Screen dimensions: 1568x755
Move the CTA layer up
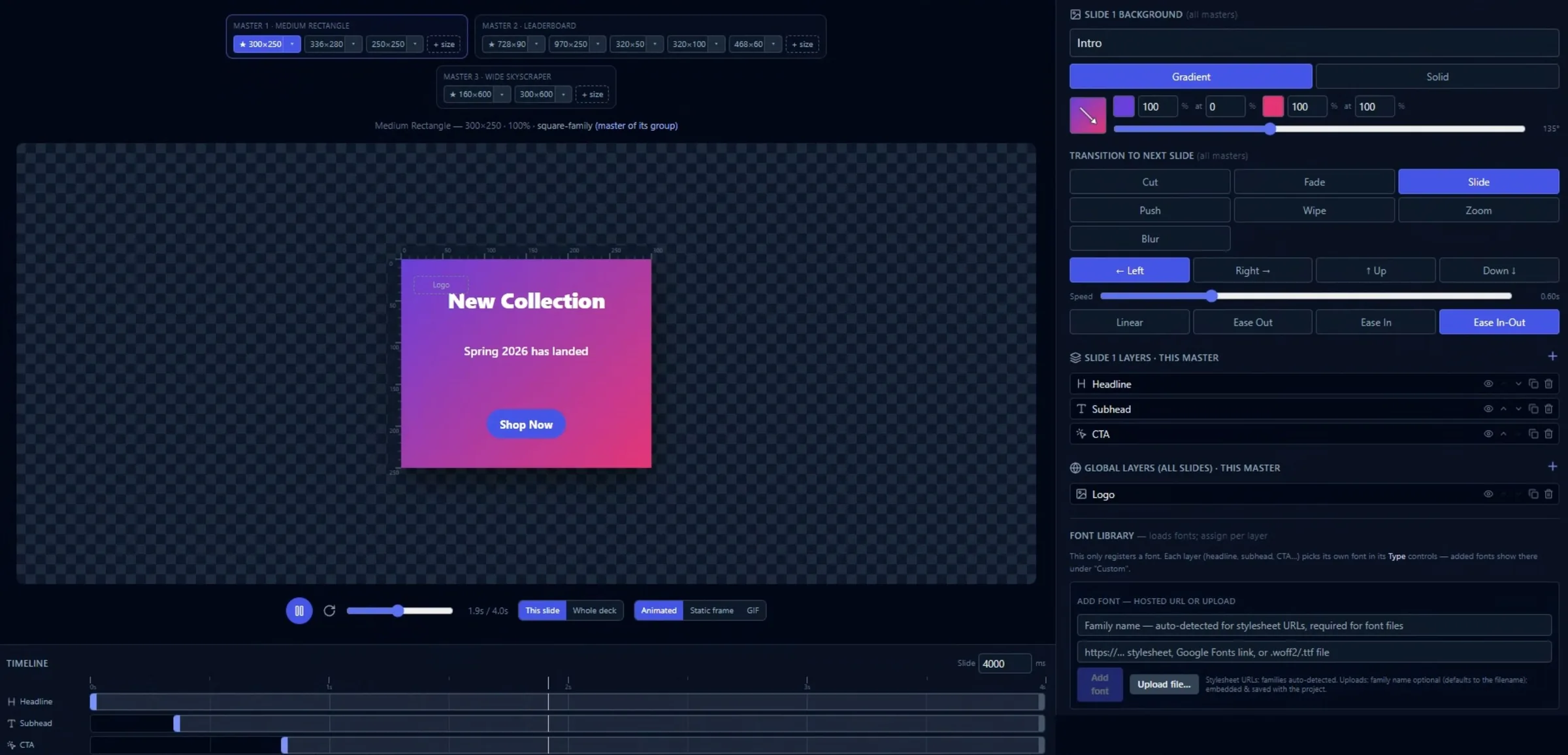coord(1503,433)
